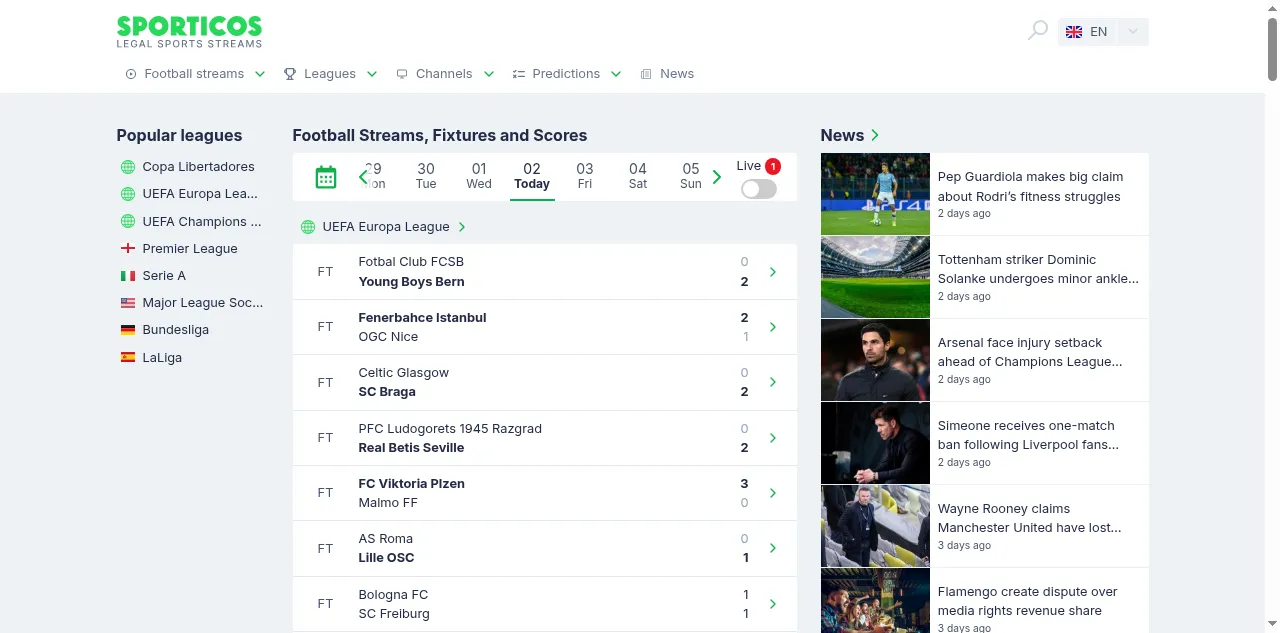Click the News menu newspaper icon
Viewport: 1280px width, 633px height.
(646, 74)
